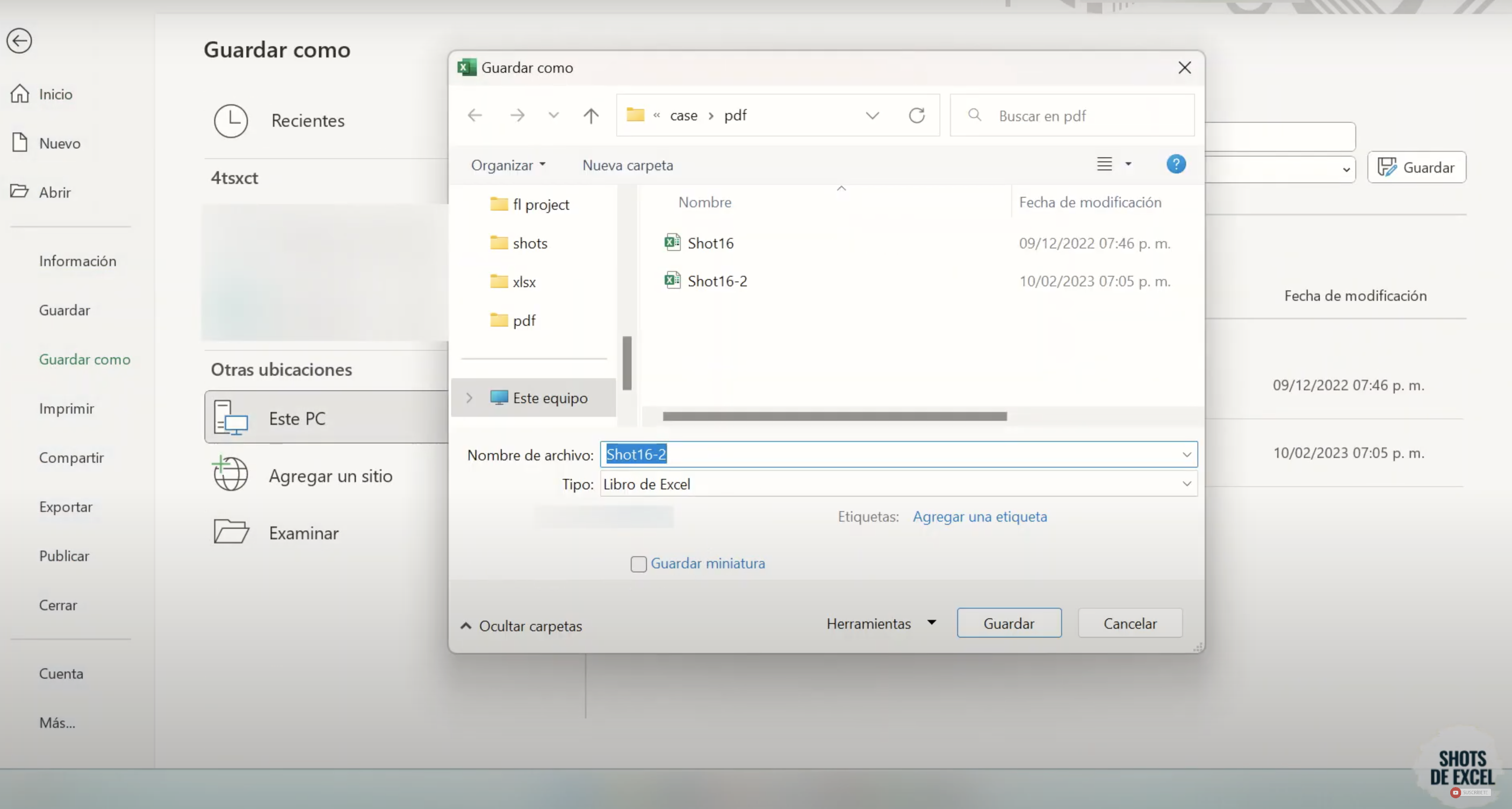Select the Shot16 Excel file
This screenshot has height=809, width=1512.
pos(710,242)
